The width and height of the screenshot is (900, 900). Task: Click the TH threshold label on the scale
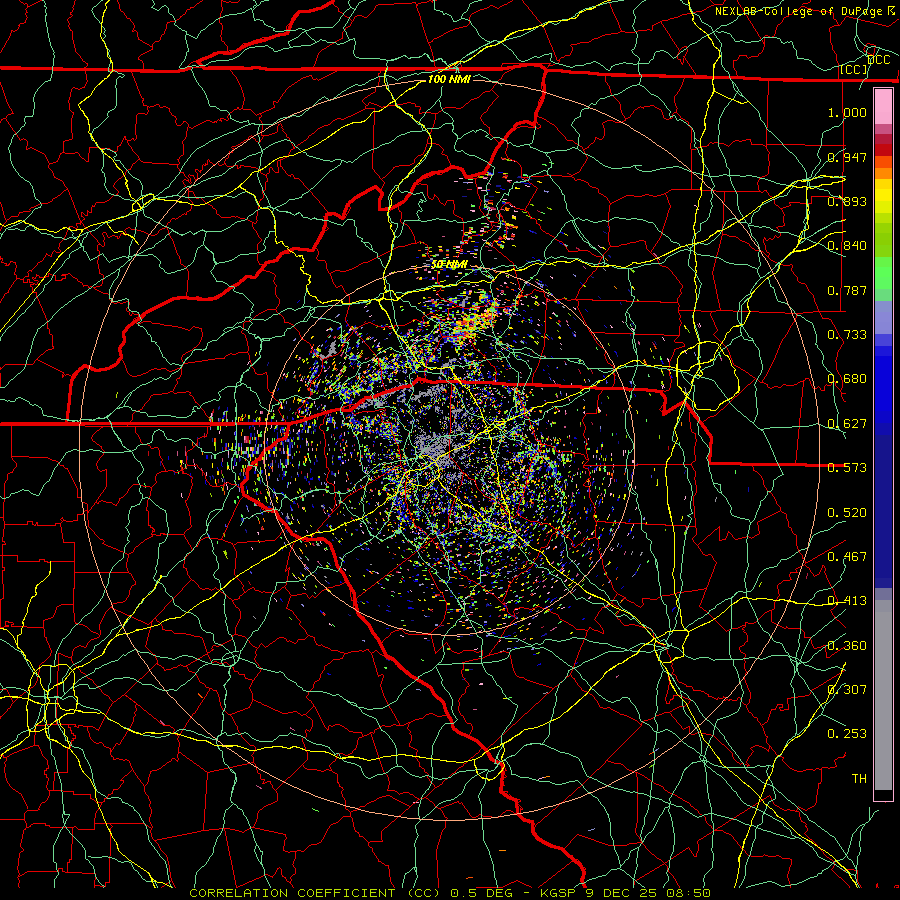tap(859, 778)
